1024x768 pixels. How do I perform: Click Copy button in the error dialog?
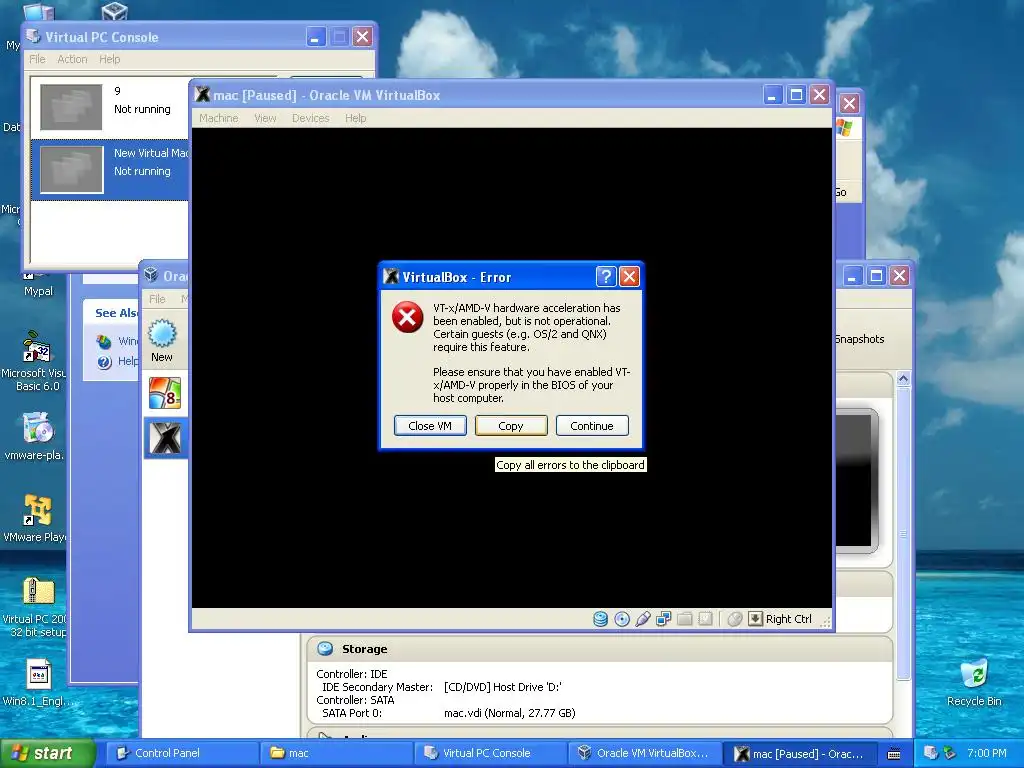511,426
